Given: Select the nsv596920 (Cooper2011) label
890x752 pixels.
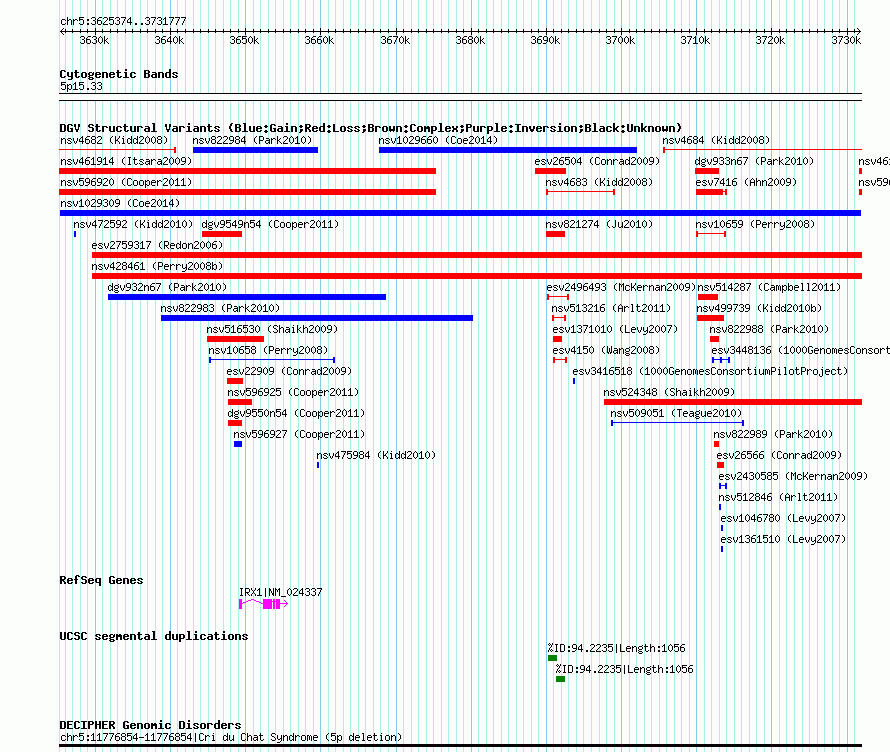Looking at the screenshot, I should 126,182.
